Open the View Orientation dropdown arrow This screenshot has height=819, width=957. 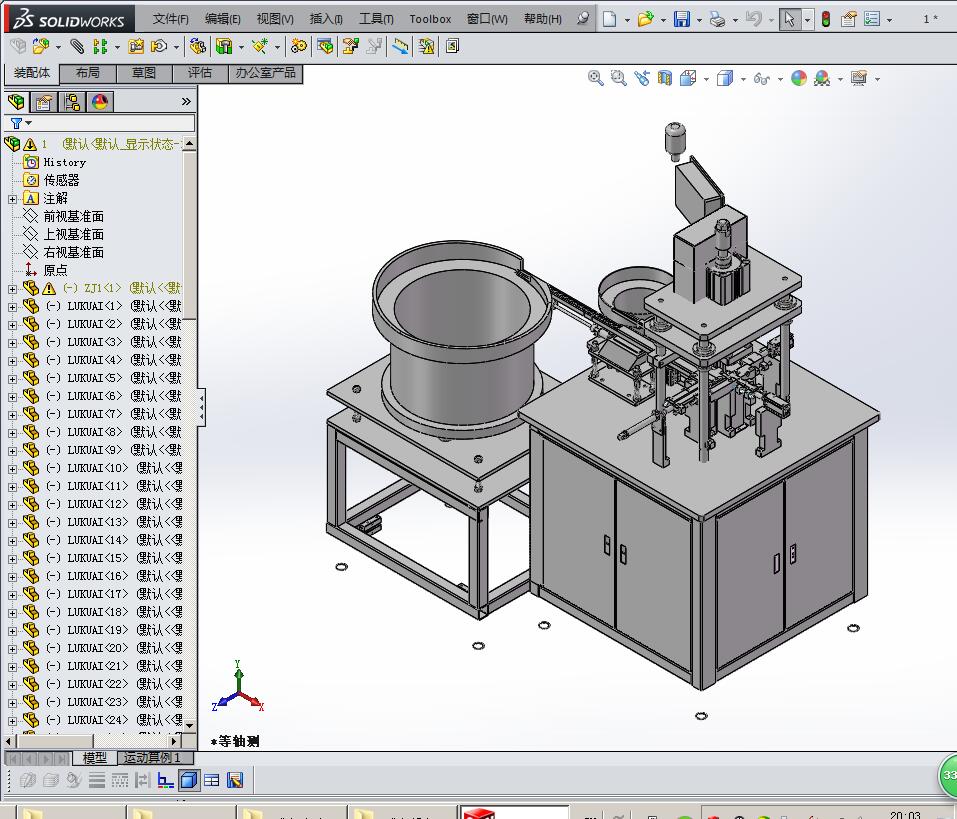(x=705, y=77)
